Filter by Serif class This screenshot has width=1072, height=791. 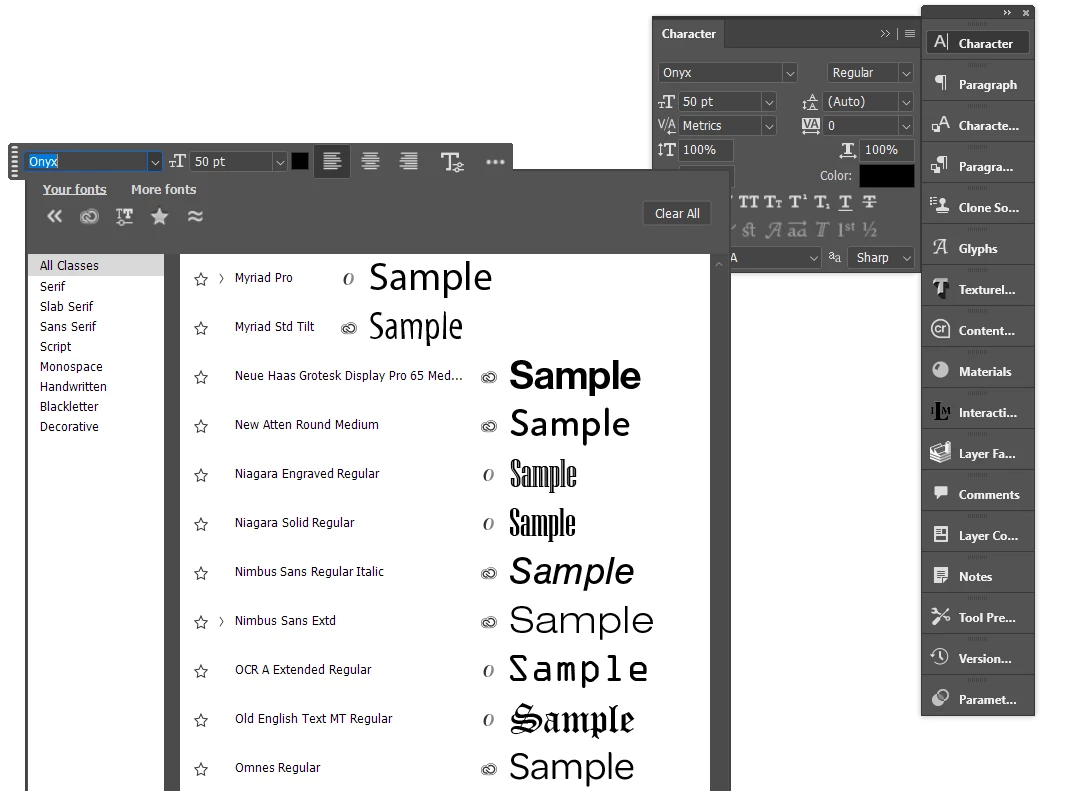click(x=53, y=286)
